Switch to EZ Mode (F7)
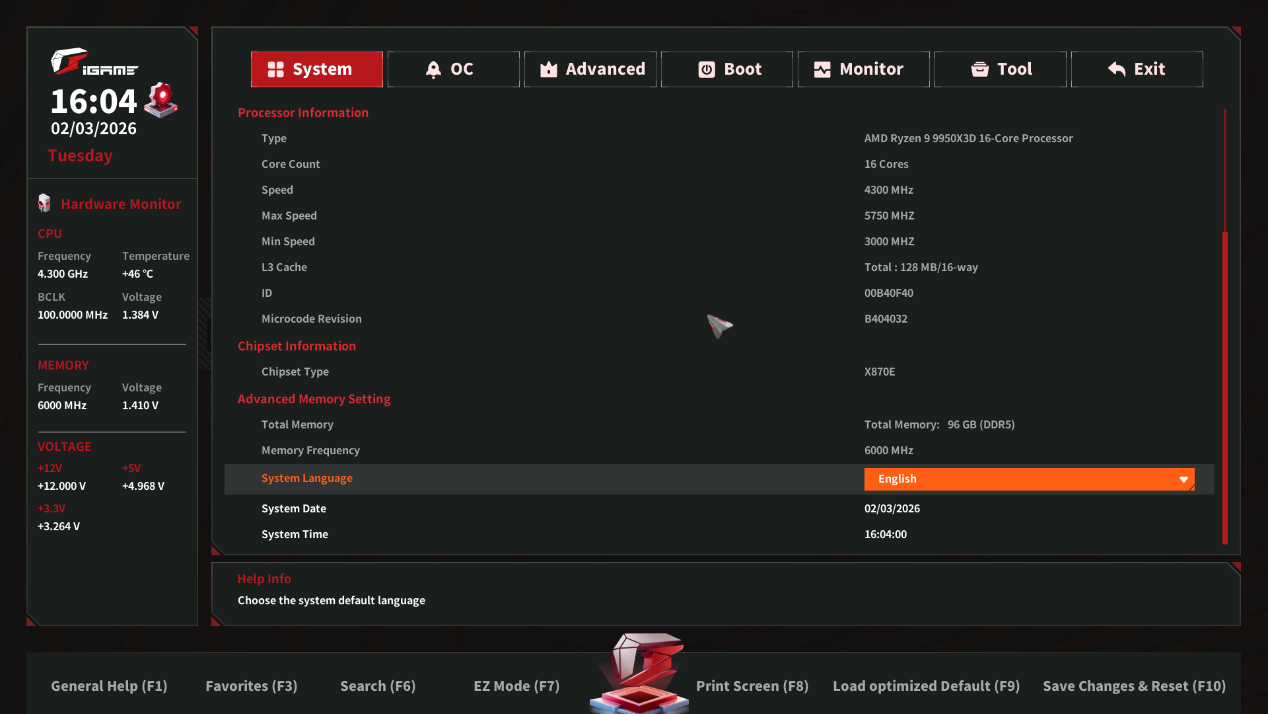This screenshot has width=1268, height=714. (x=516, y=686)
